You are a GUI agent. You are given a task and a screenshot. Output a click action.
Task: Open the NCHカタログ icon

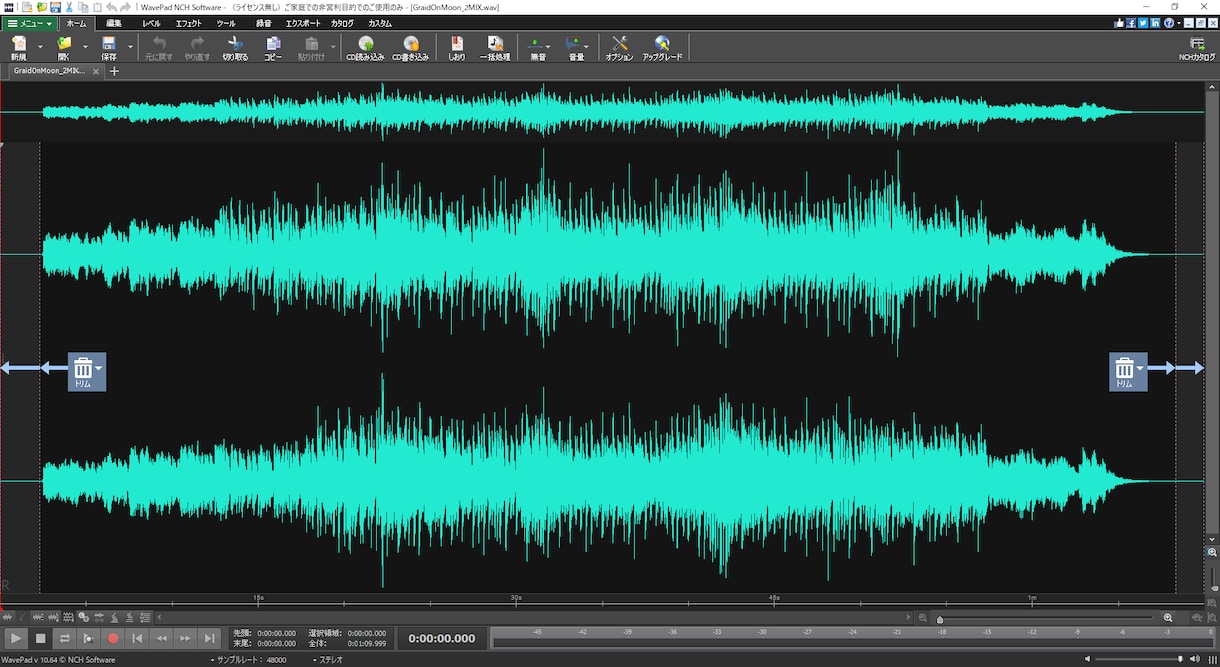[x=1197, y=47]
